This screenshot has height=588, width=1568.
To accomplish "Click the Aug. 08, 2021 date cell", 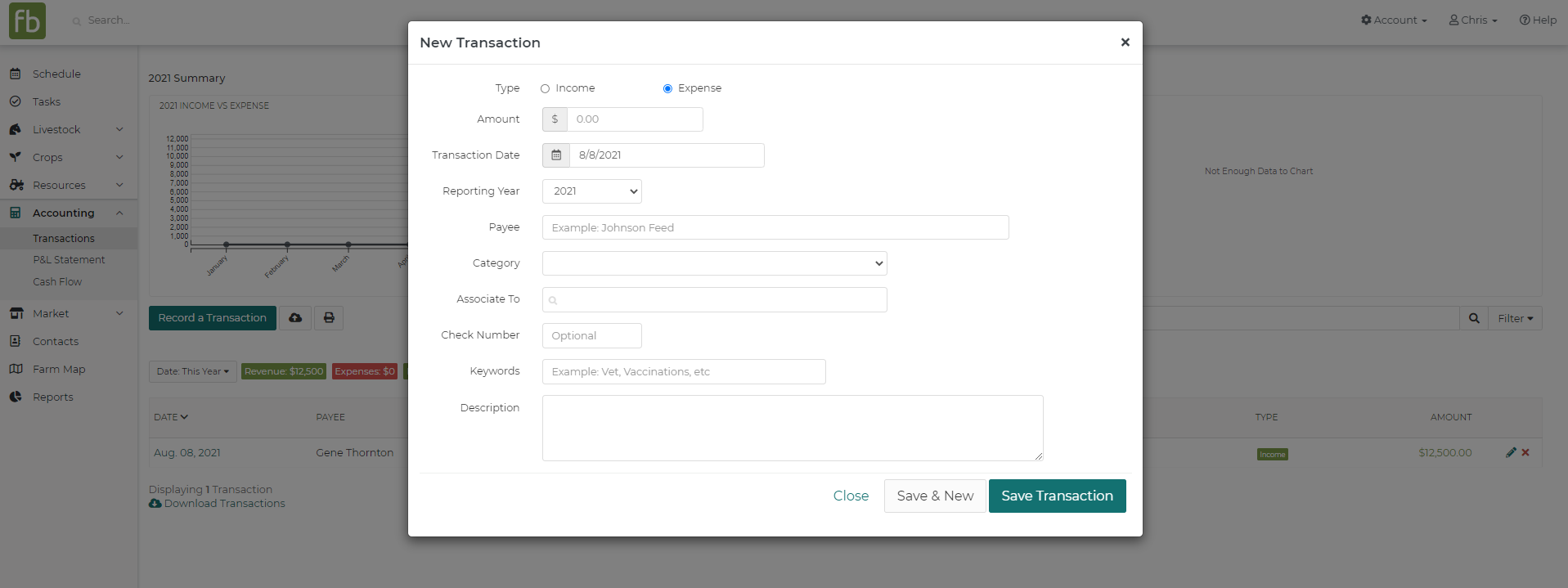I will [x=187, y=452].
